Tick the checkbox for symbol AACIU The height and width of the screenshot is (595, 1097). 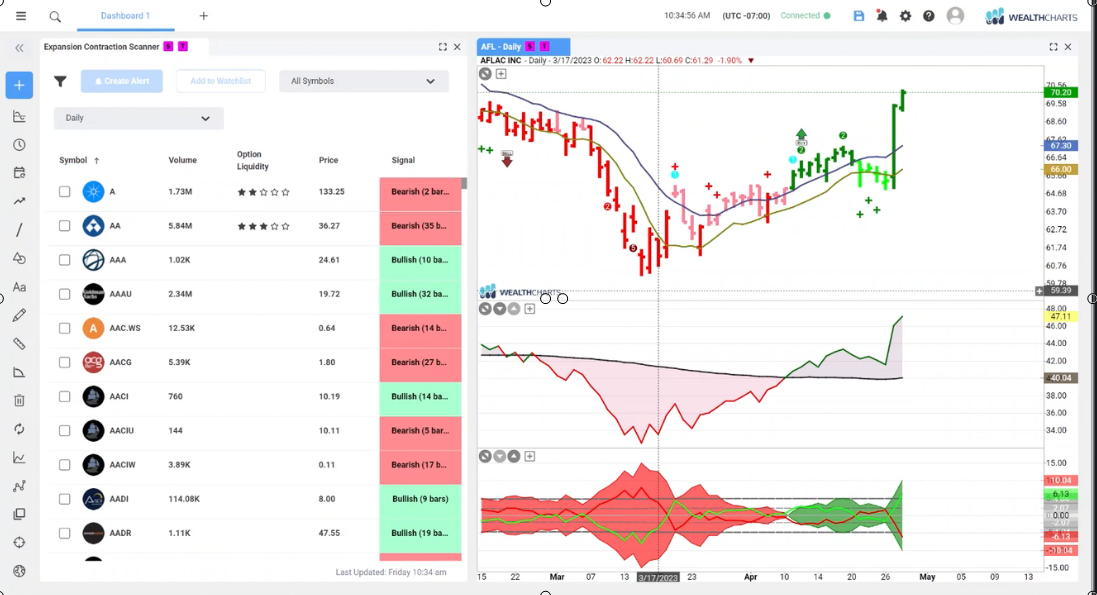point(64,431)
